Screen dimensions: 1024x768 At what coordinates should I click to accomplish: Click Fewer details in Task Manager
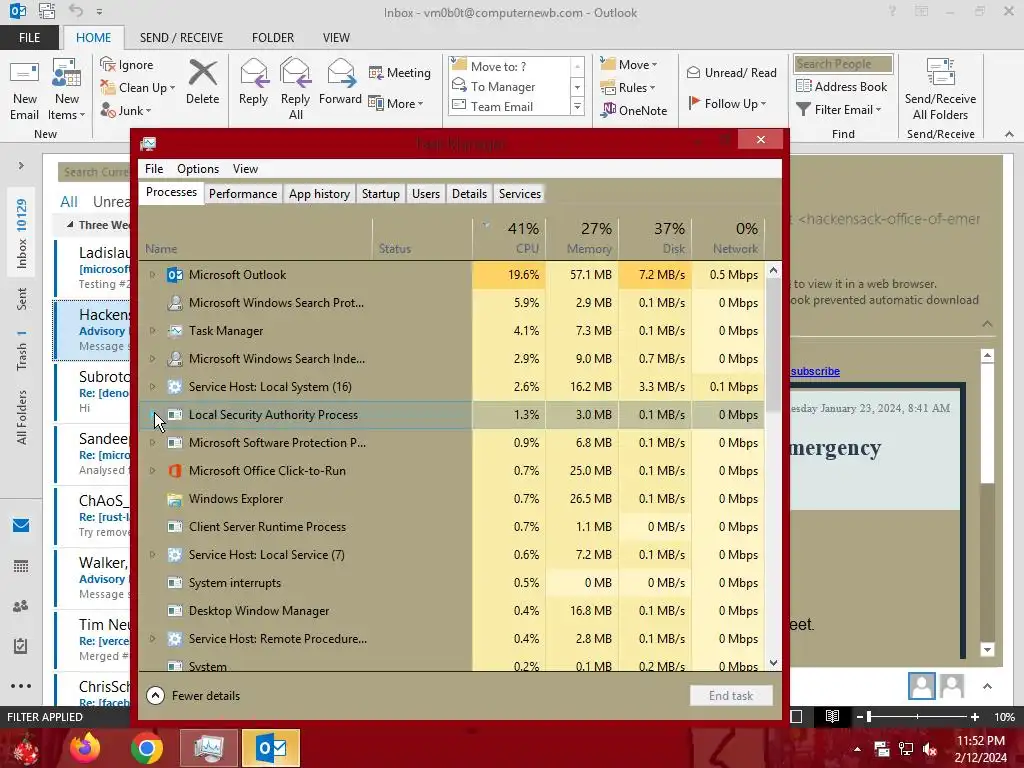pos(193,696)
